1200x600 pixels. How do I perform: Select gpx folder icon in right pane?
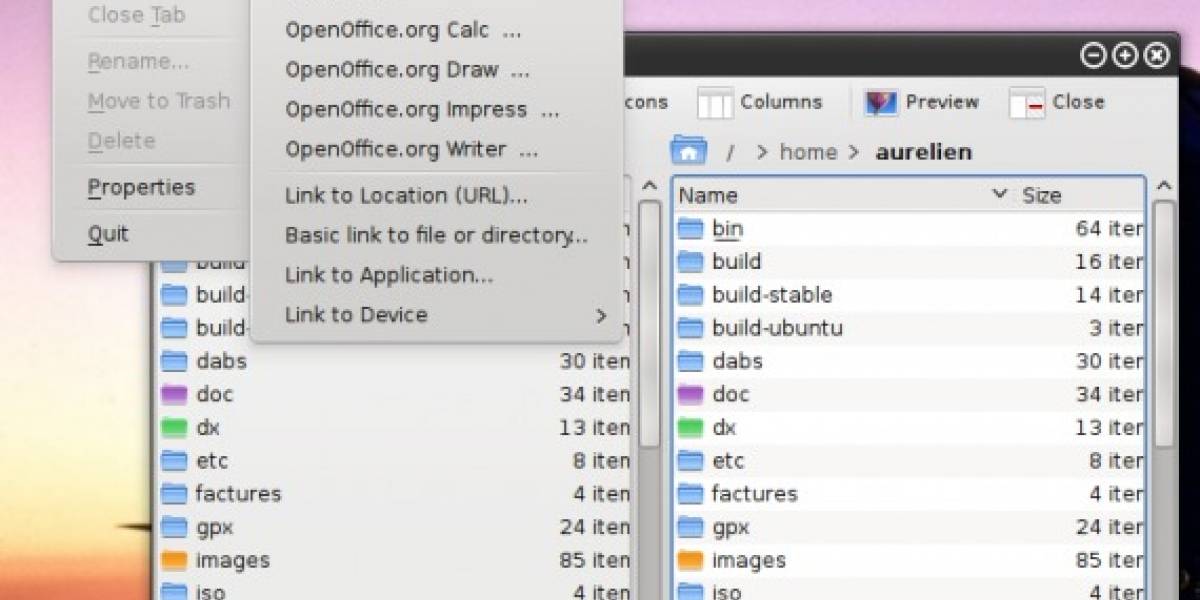(691, 527)
